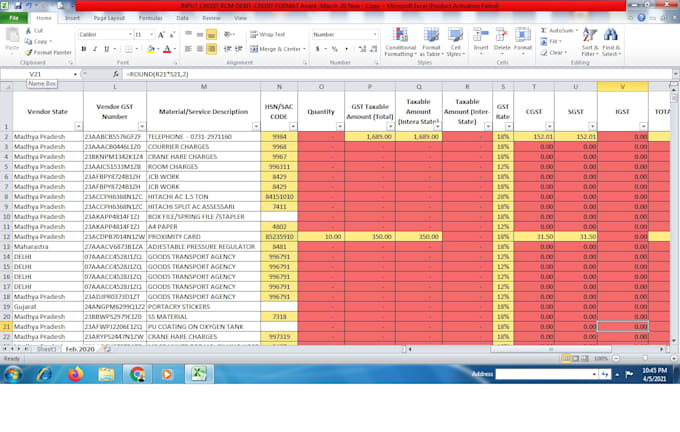
Task: Open the Number format dropdown
Action: (x=375, y=34)
